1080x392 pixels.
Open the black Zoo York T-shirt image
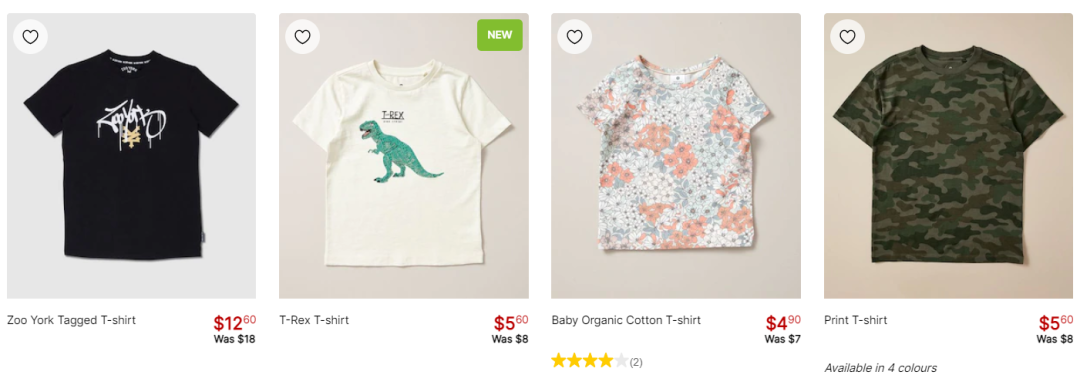(132, 156)
